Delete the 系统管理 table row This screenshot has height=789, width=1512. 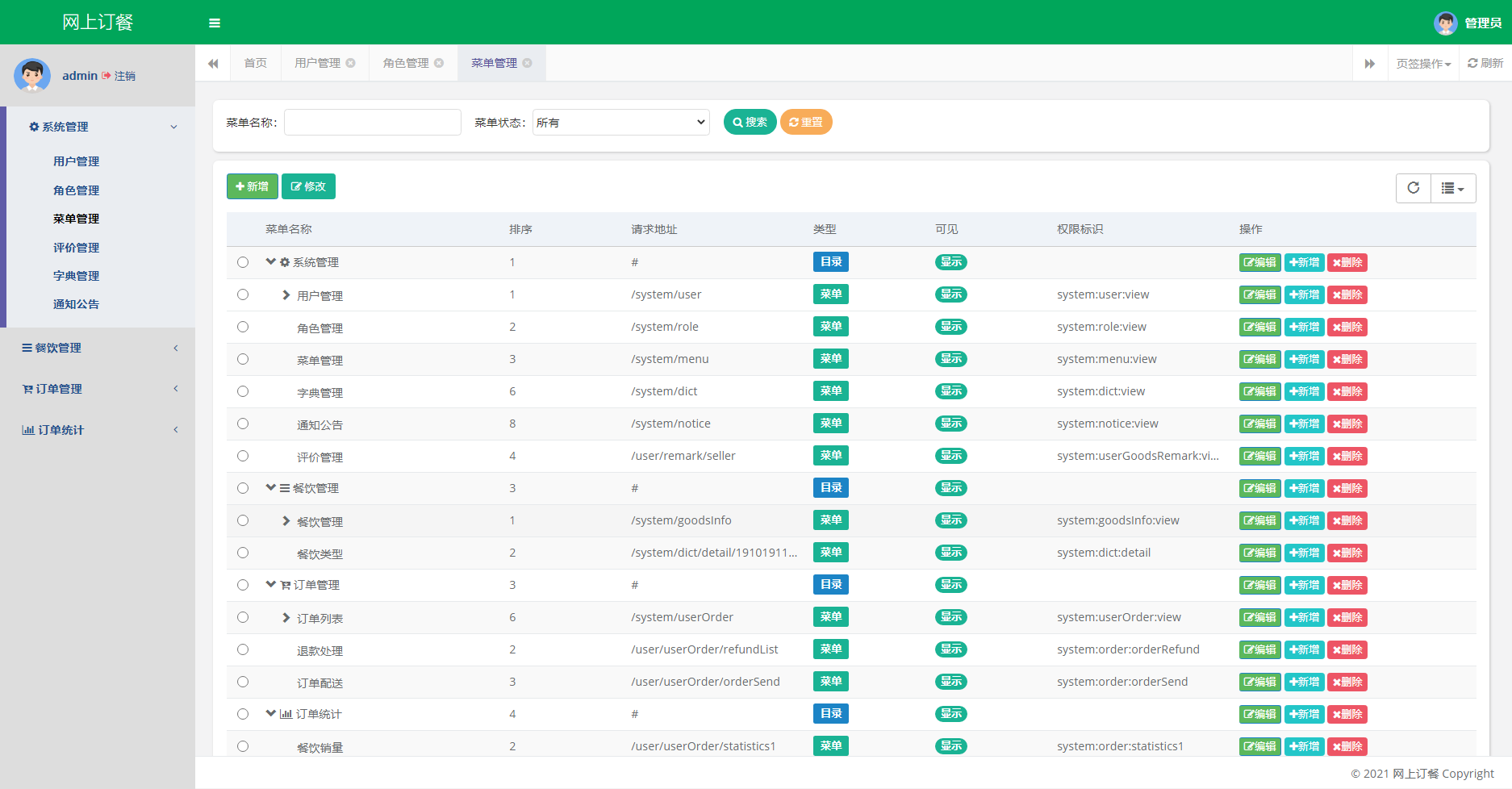(x=1347, y=262)
